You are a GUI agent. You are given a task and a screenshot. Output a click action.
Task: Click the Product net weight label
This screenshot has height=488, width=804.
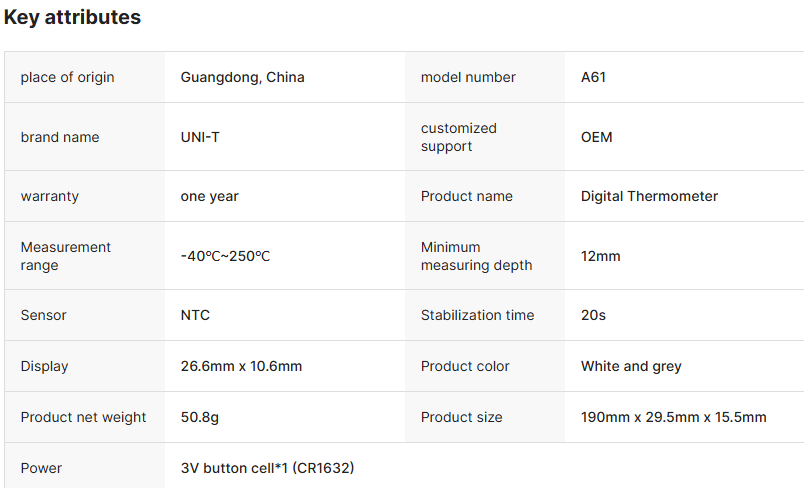click(83, 417)
